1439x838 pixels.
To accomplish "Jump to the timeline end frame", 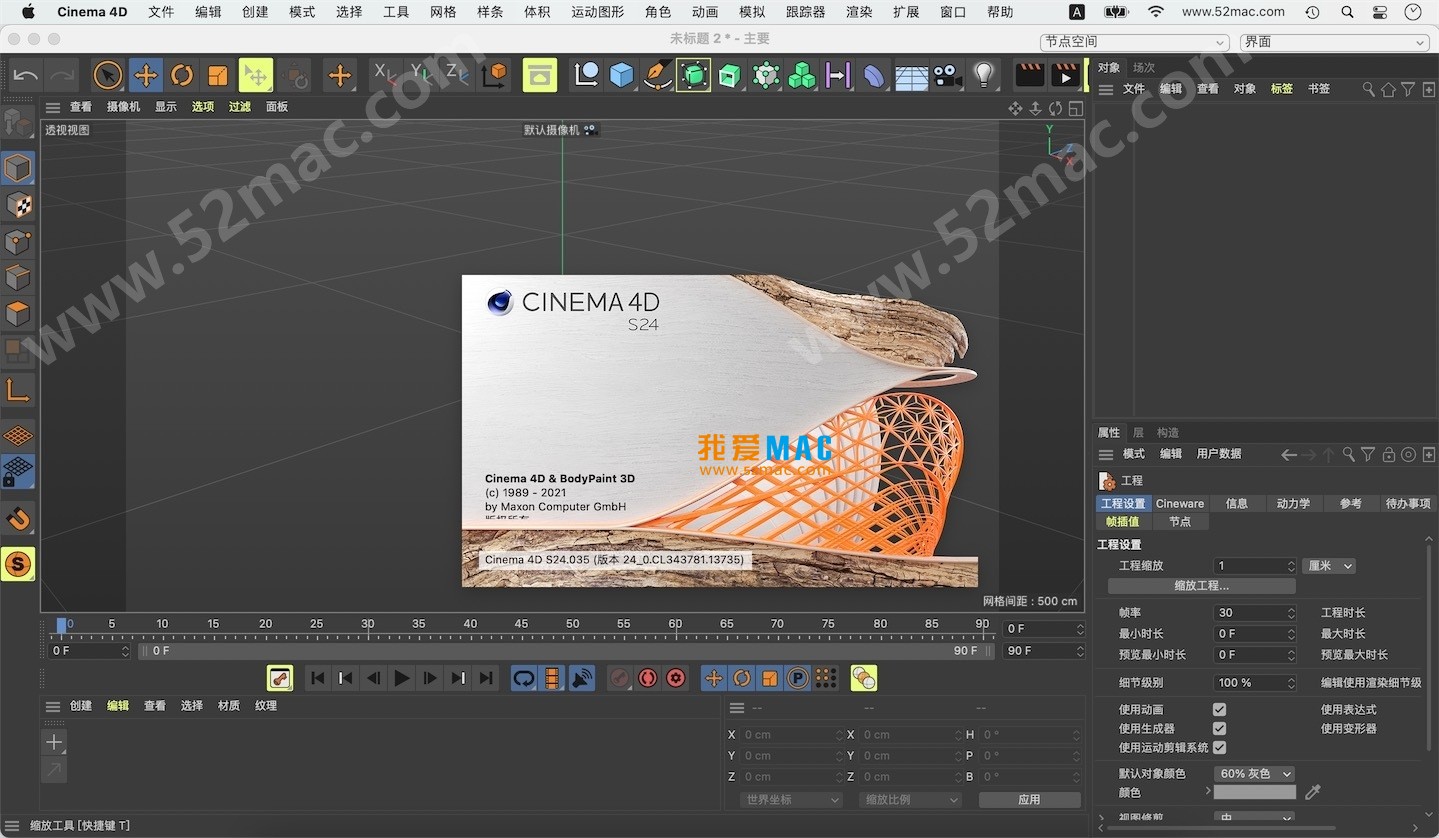I will pos(486,678).
